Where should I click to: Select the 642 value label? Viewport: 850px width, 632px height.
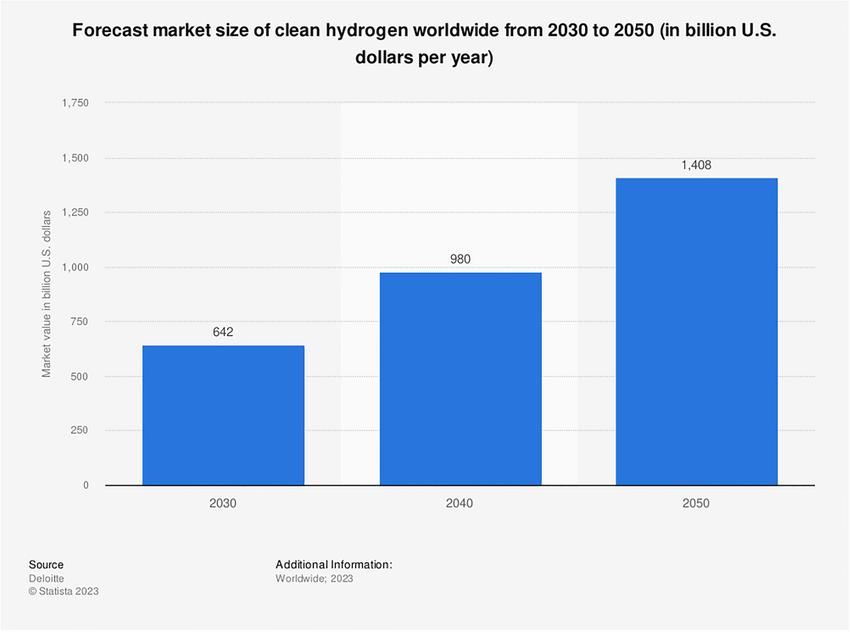[223, 332]
